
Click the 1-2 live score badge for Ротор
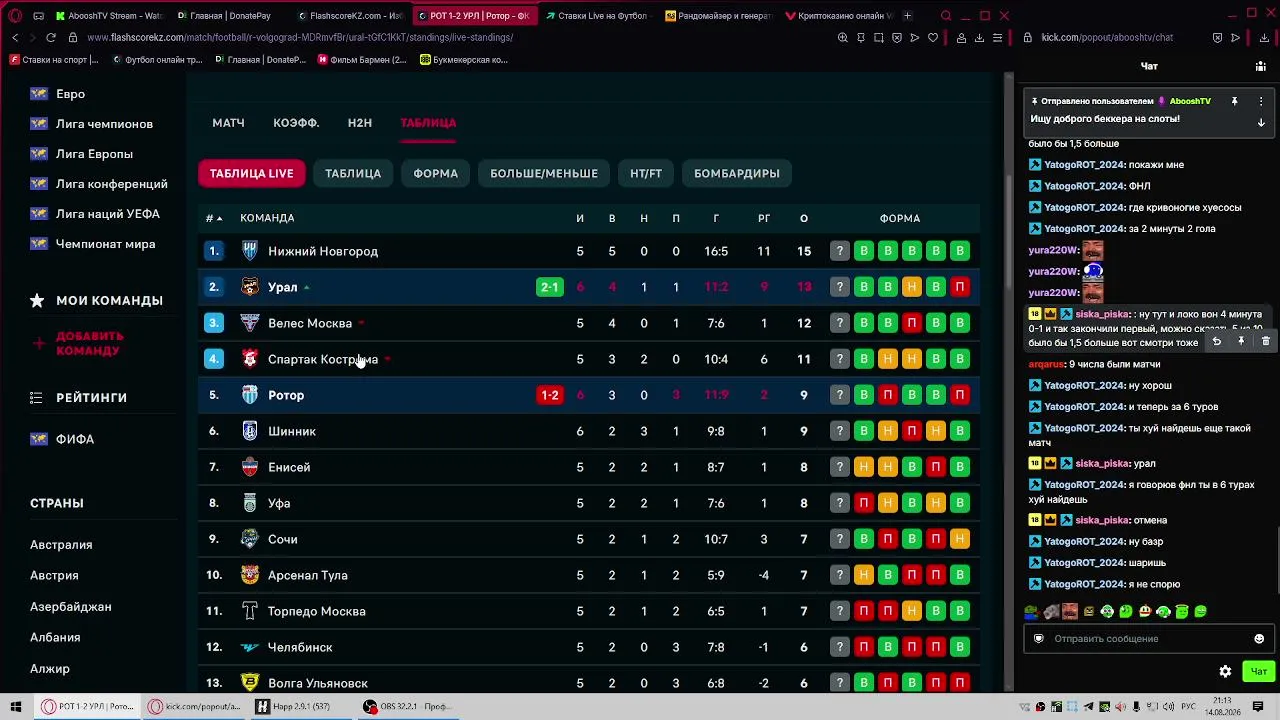point(550,395)
